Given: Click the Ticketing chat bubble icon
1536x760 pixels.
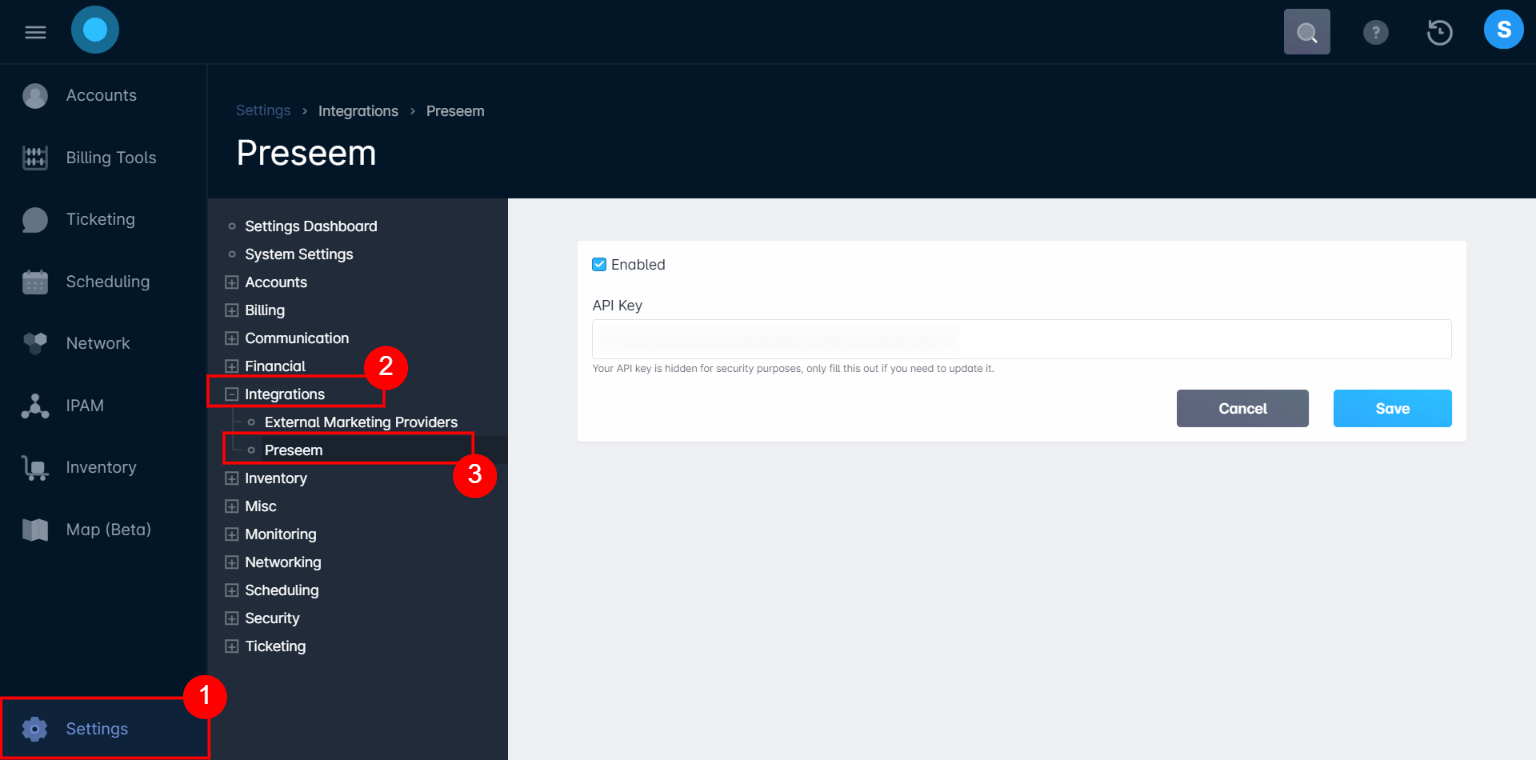Looking at the screenshot, I should 35,220.
